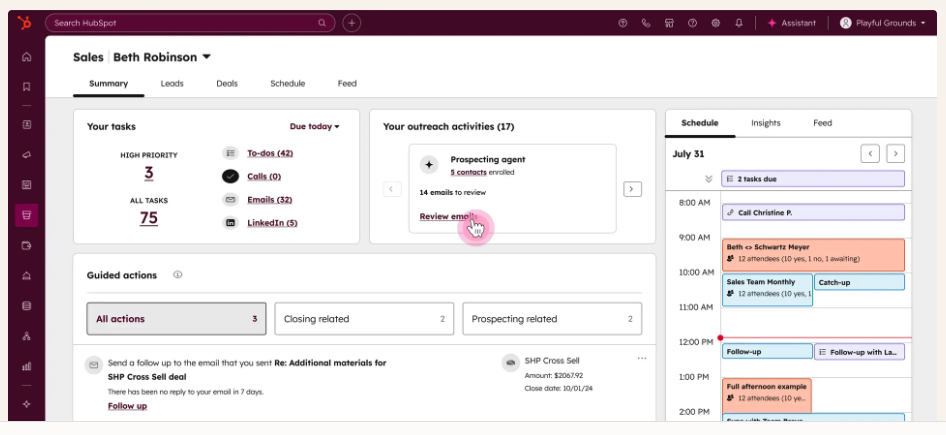This screenshot has height=435, width=946.
Task: Switch to the top Schedule tab
Action: click(x=287, y=84)
